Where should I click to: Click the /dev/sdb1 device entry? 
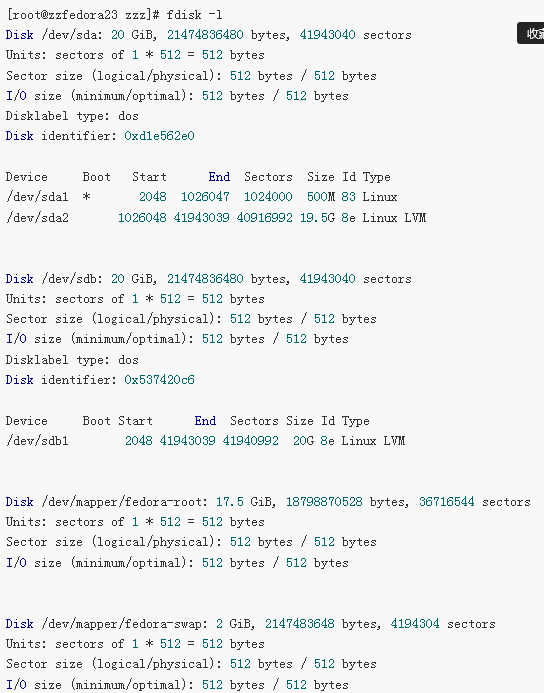point(37,441)
